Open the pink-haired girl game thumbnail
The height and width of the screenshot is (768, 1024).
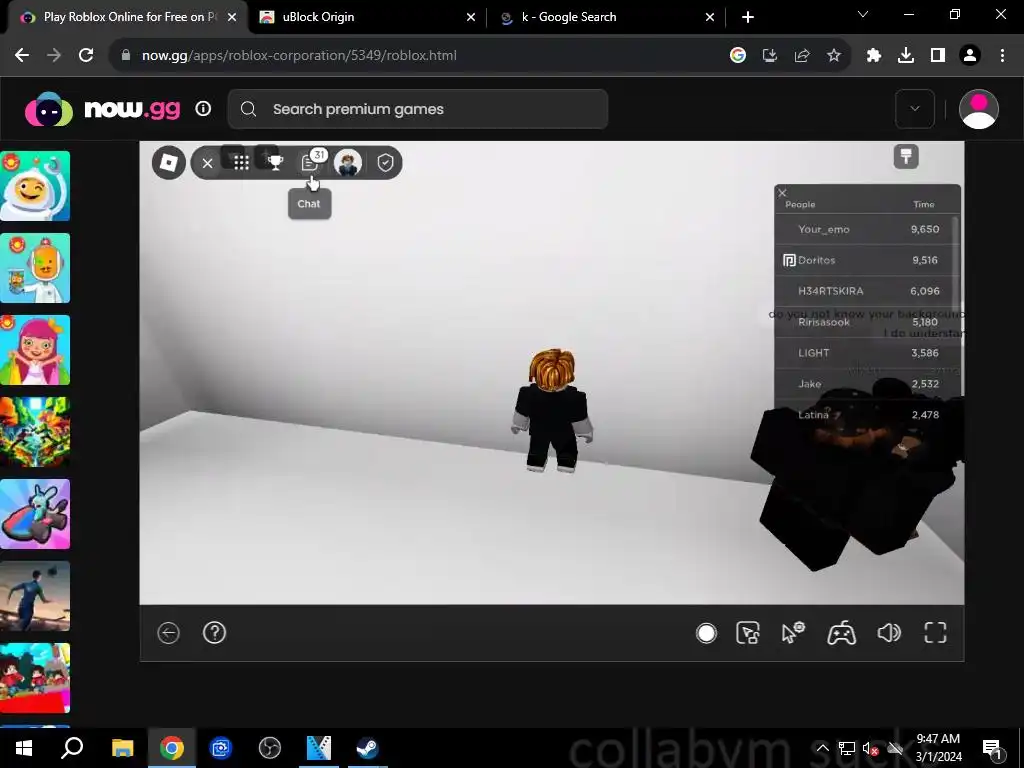pos(35,350)
